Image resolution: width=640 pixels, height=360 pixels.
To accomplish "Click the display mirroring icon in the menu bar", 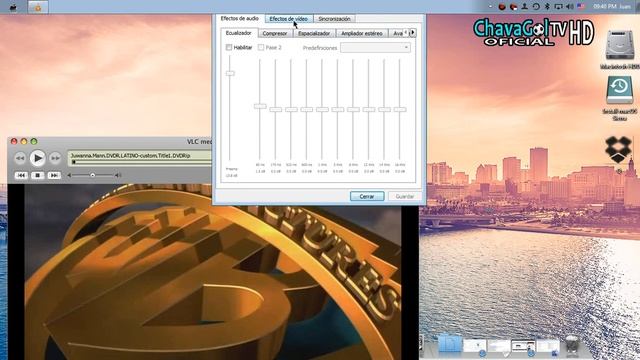I will click(558, 7).
